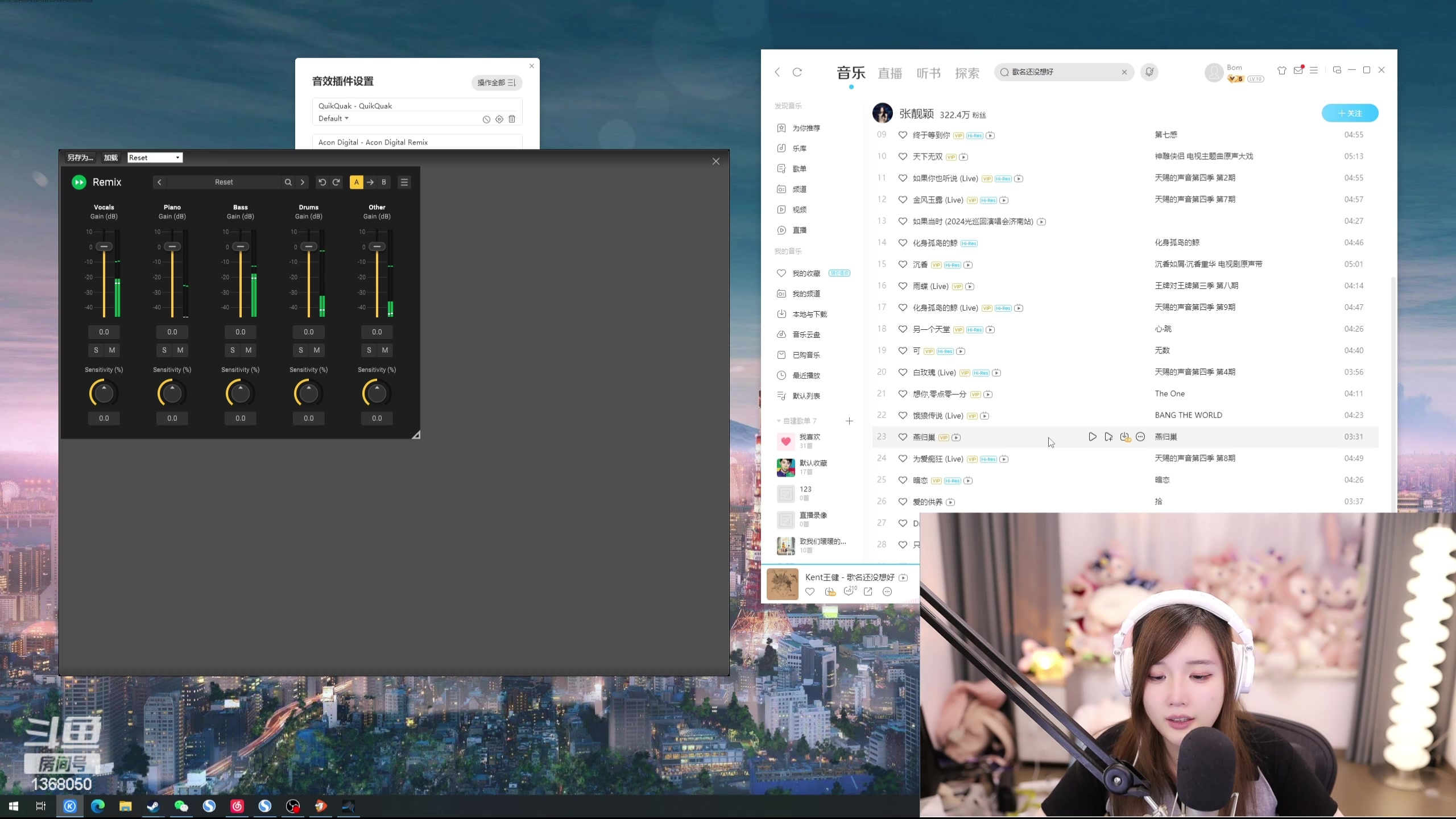
Task: Open Steam from the taskbar
Action: [153, 806]
